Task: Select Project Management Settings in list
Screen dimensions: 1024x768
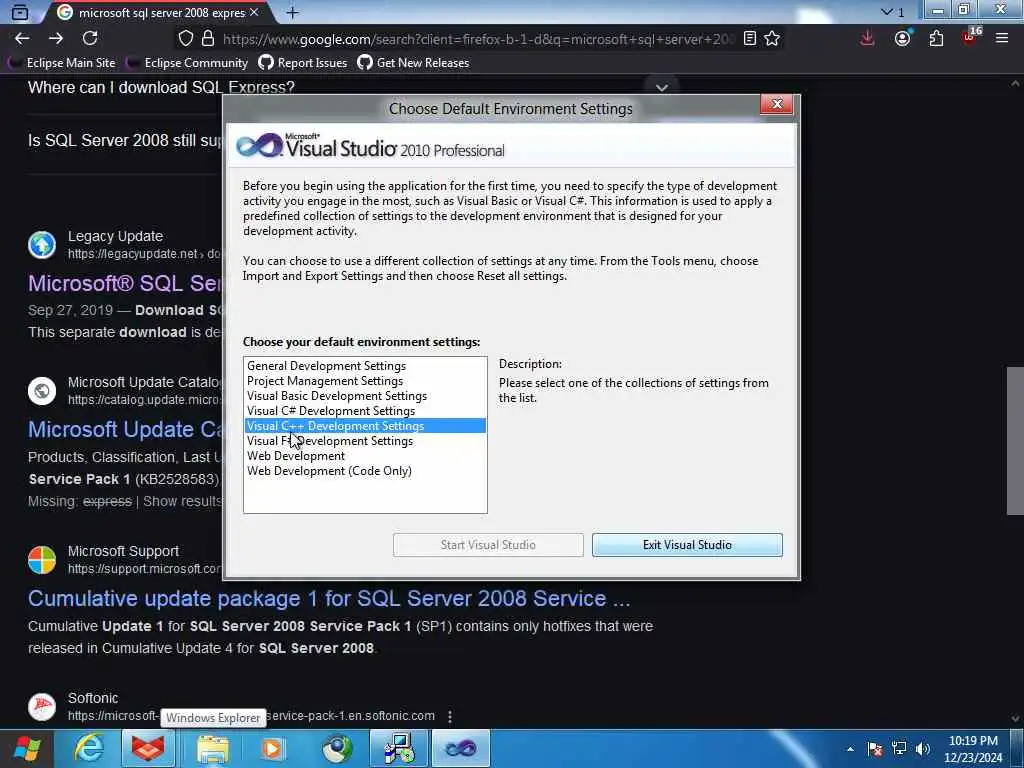Action: (x=365, y=381)
